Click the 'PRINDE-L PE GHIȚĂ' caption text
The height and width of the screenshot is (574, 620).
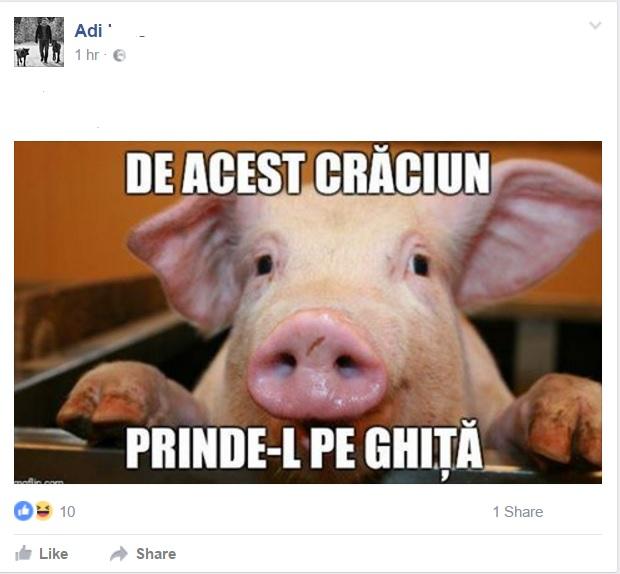pyautogui.click(x=304, y=449)
